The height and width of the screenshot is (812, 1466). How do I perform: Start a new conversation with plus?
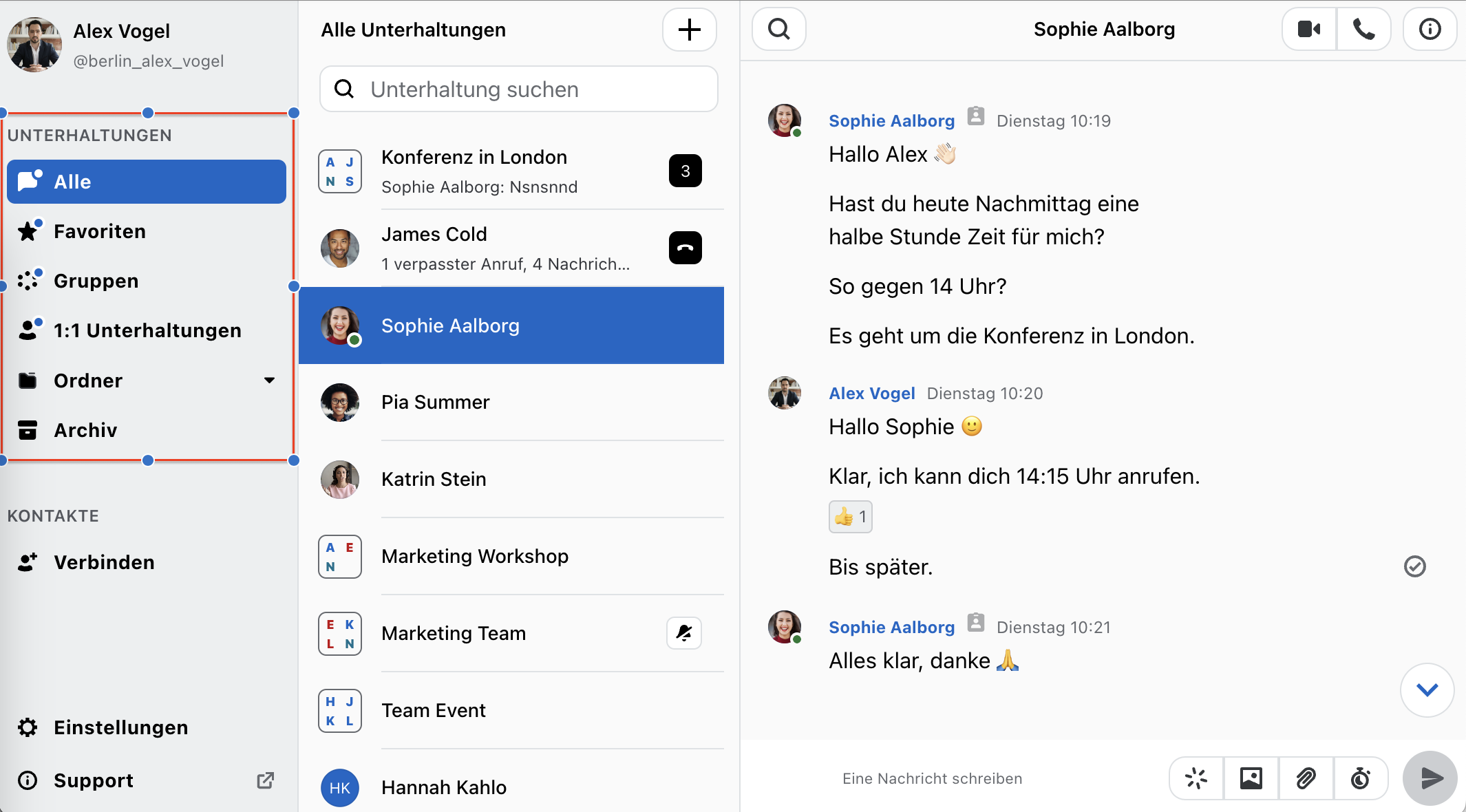point(689,30)
